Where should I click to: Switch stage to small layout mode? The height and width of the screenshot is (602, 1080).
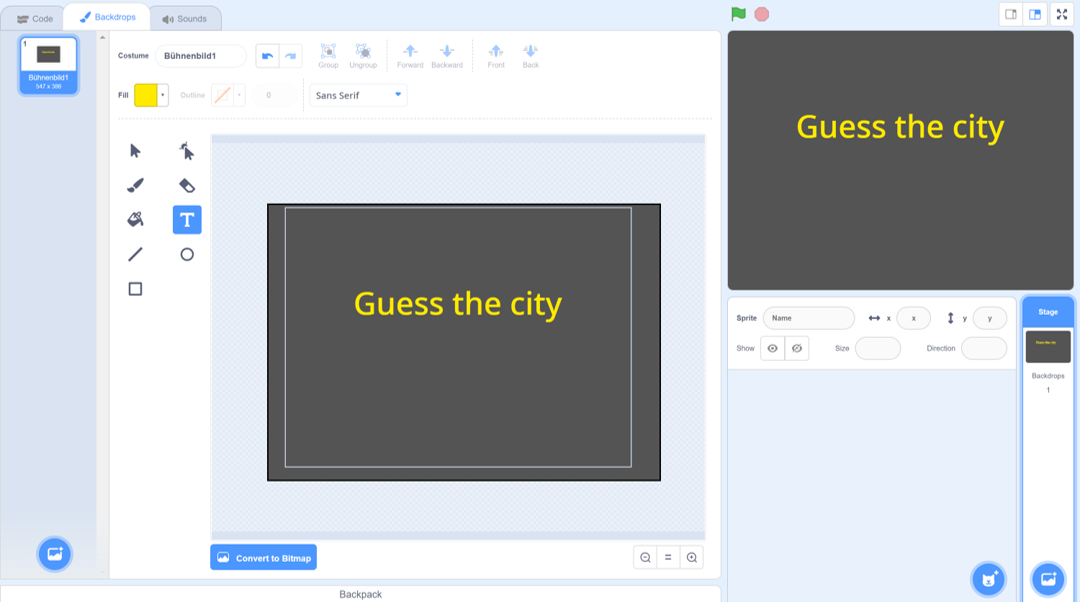(1010, 14)
